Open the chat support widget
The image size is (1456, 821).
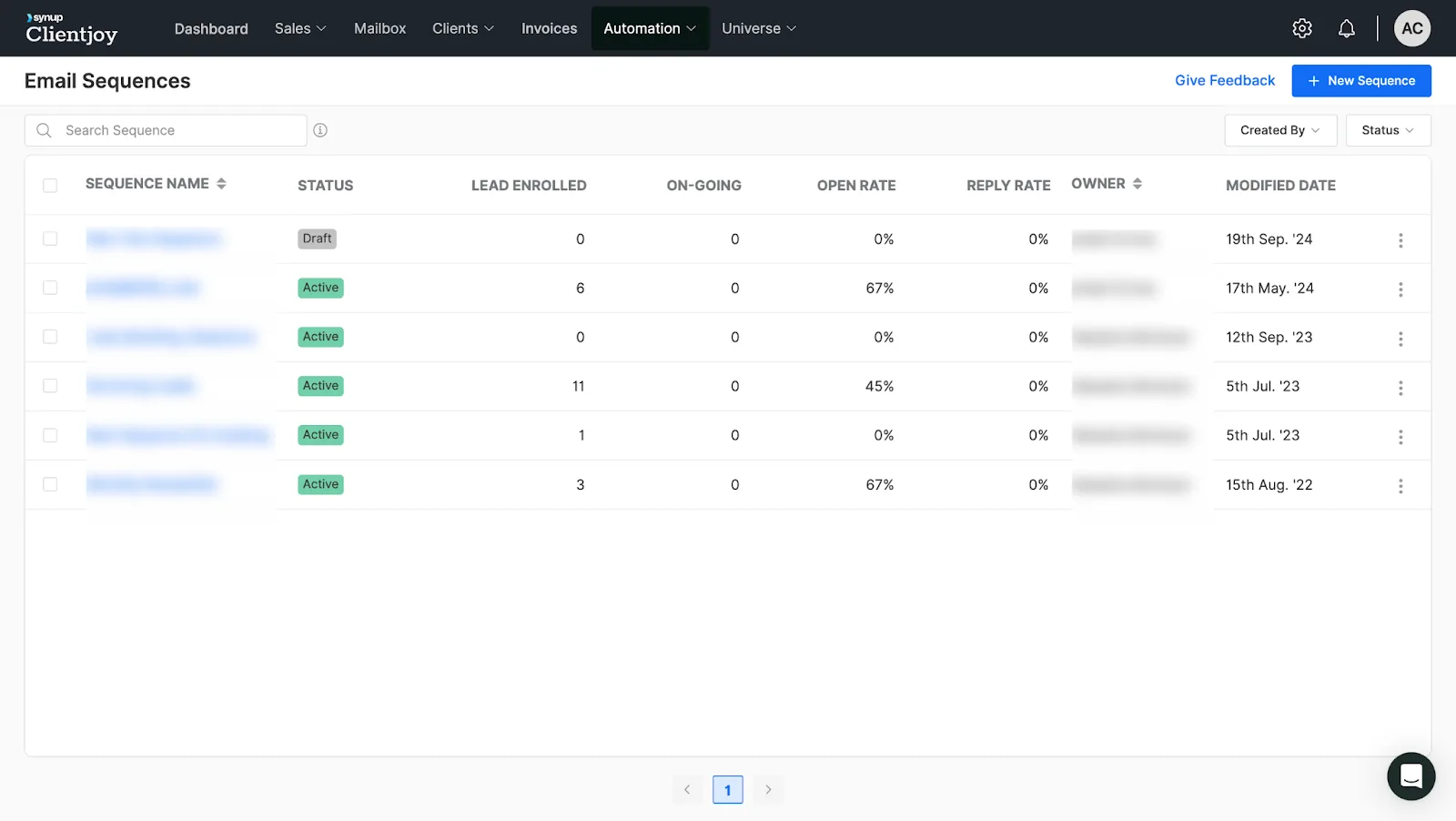point(1411,776)
